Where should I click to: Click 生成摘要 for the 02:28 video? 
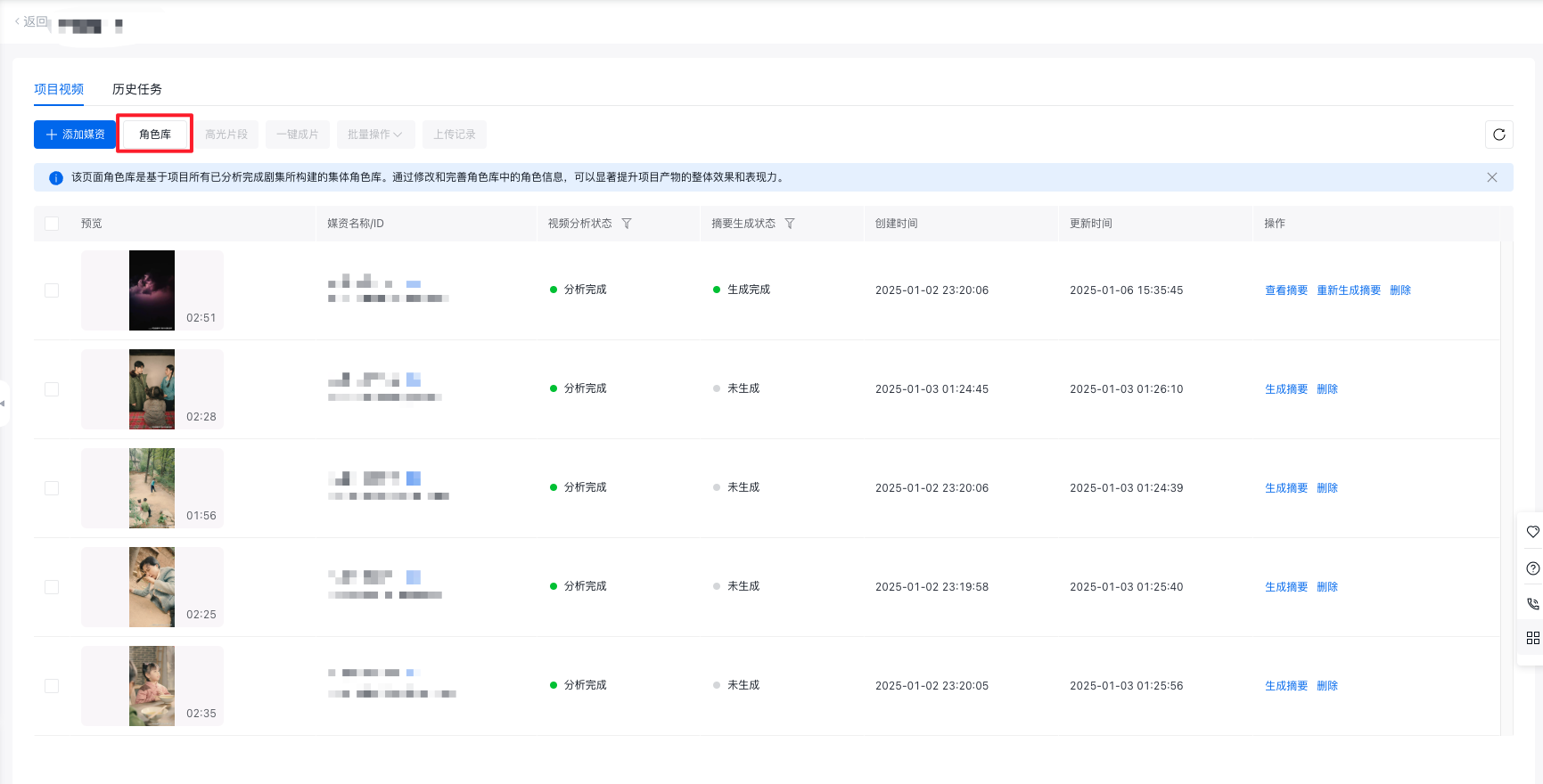tap(1286, 389)
